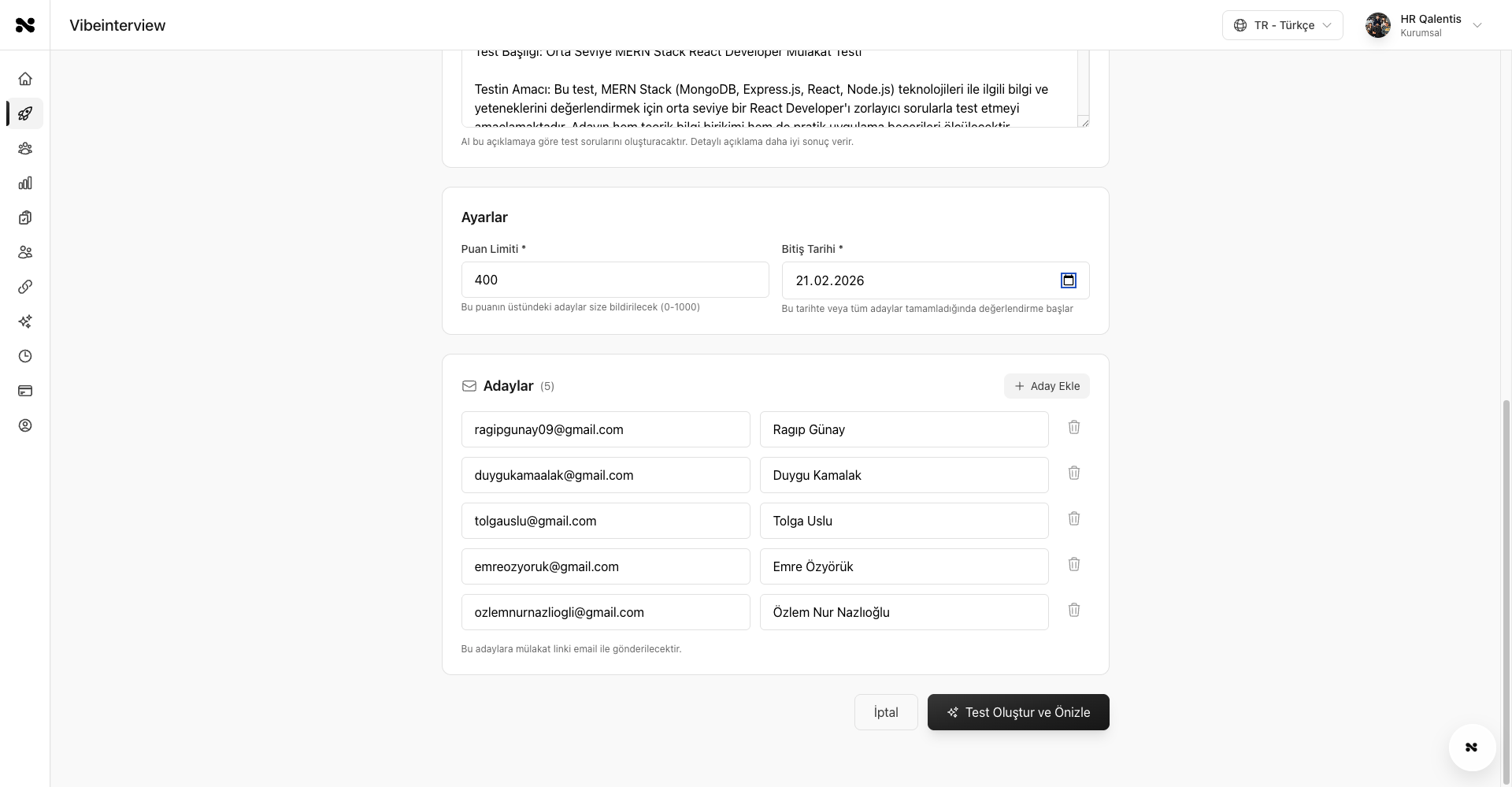Open the candidates people icon in sidebar
Image resolution: width=1512 pixels, height=787 pixels.
pos(25,252)
